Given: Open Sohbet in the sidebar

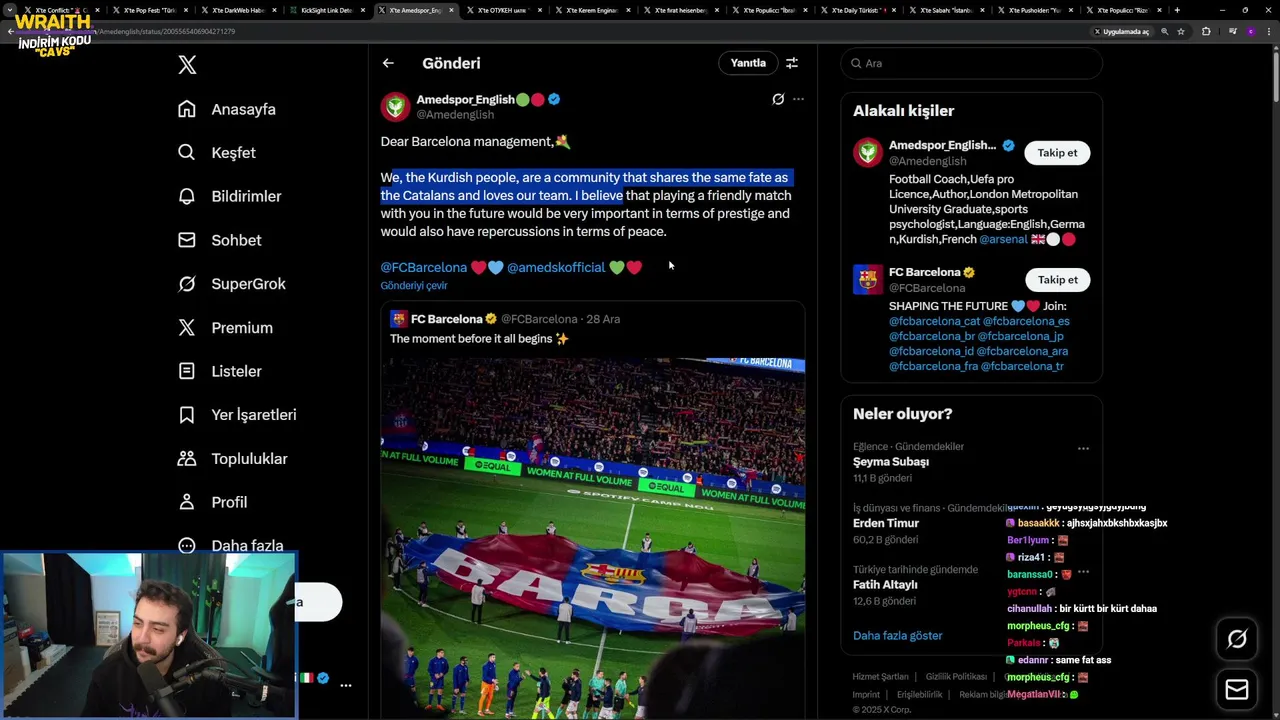Looking at the screenshot, I should pyautogui.click(x=220, y=240).
